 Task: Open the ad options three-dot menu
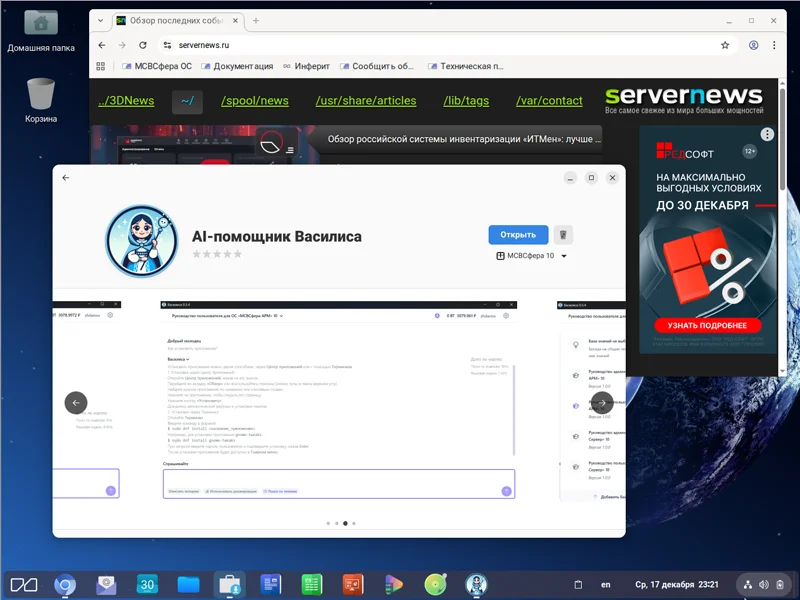coord(767,134)
